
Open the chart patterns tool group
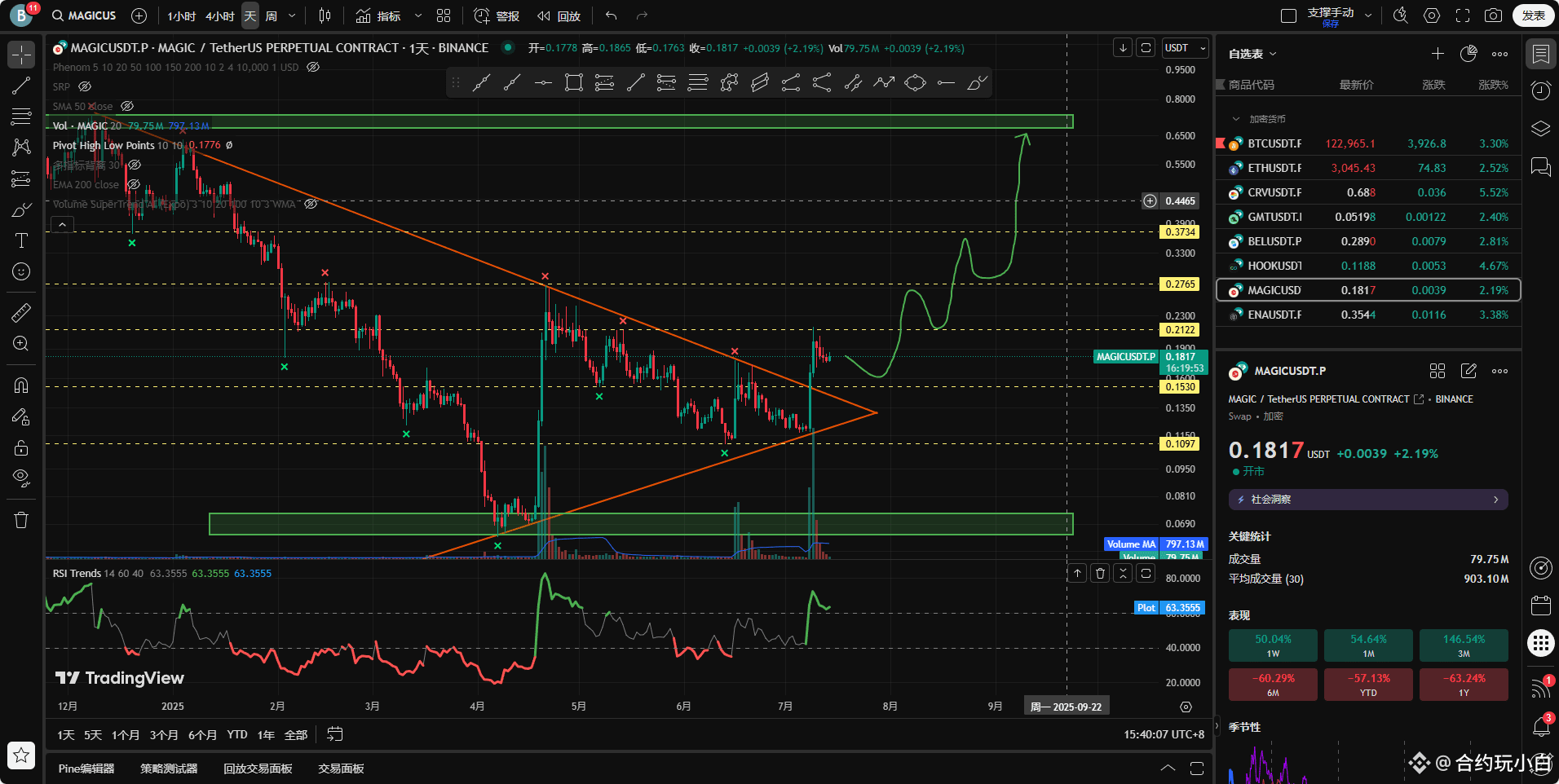(21, 148)
